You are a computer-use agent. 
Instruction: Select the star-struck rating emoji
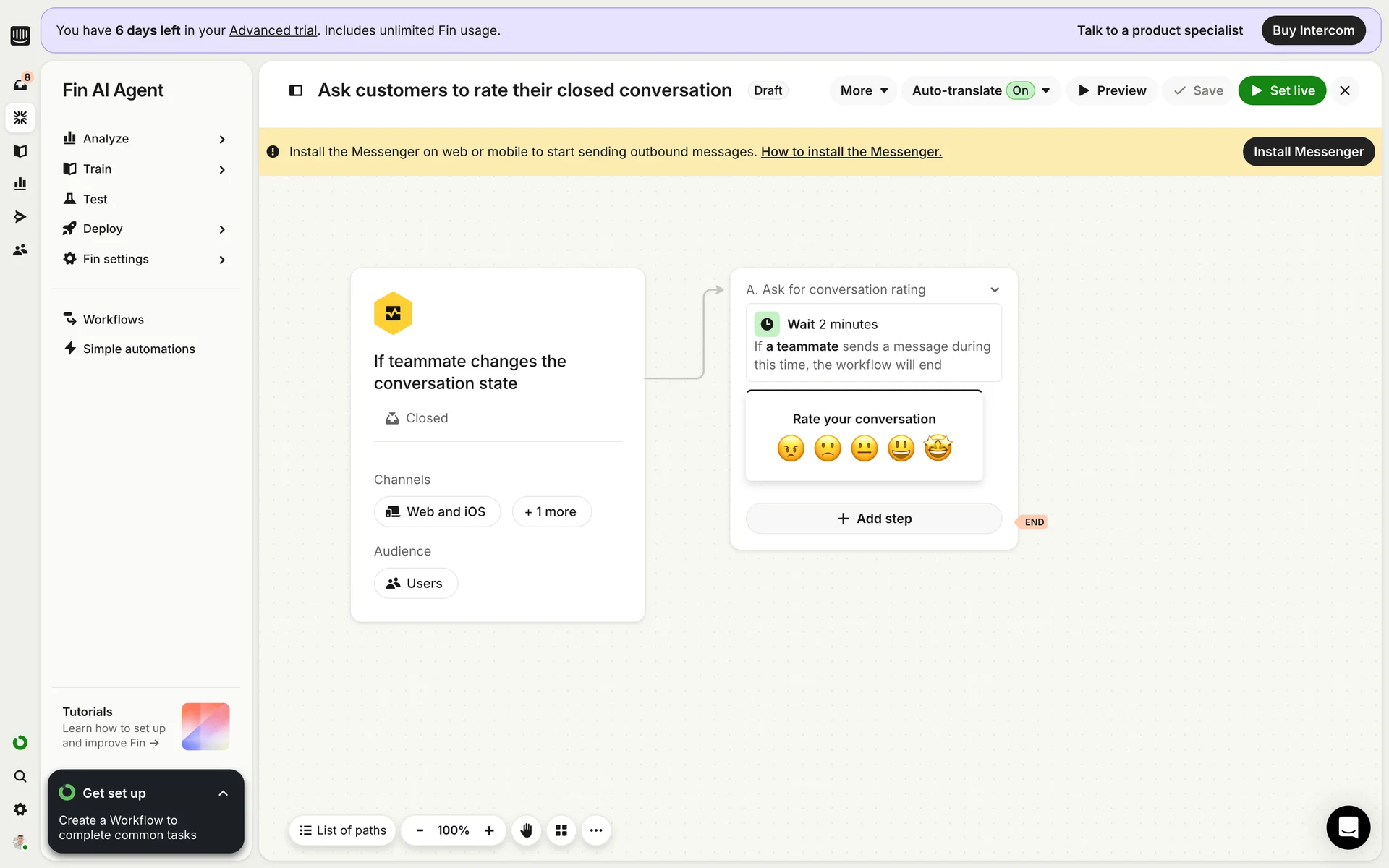tap(938, 448)
